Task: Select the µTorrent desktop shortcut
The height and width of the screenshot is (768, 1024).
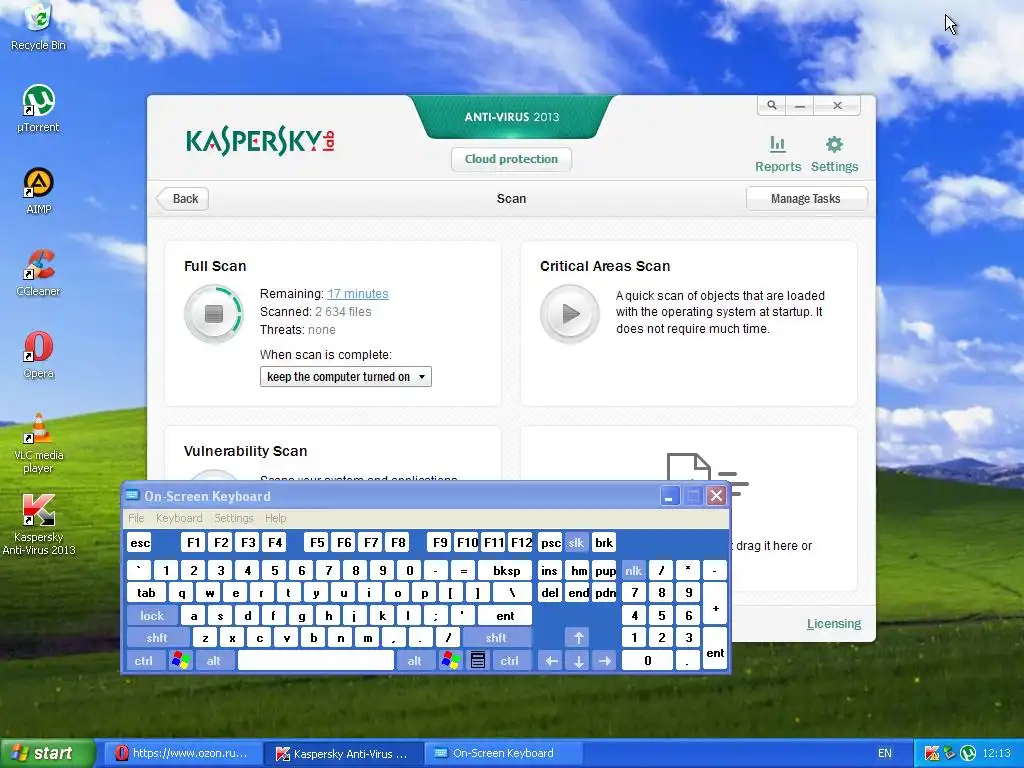Action: (39, 108)
